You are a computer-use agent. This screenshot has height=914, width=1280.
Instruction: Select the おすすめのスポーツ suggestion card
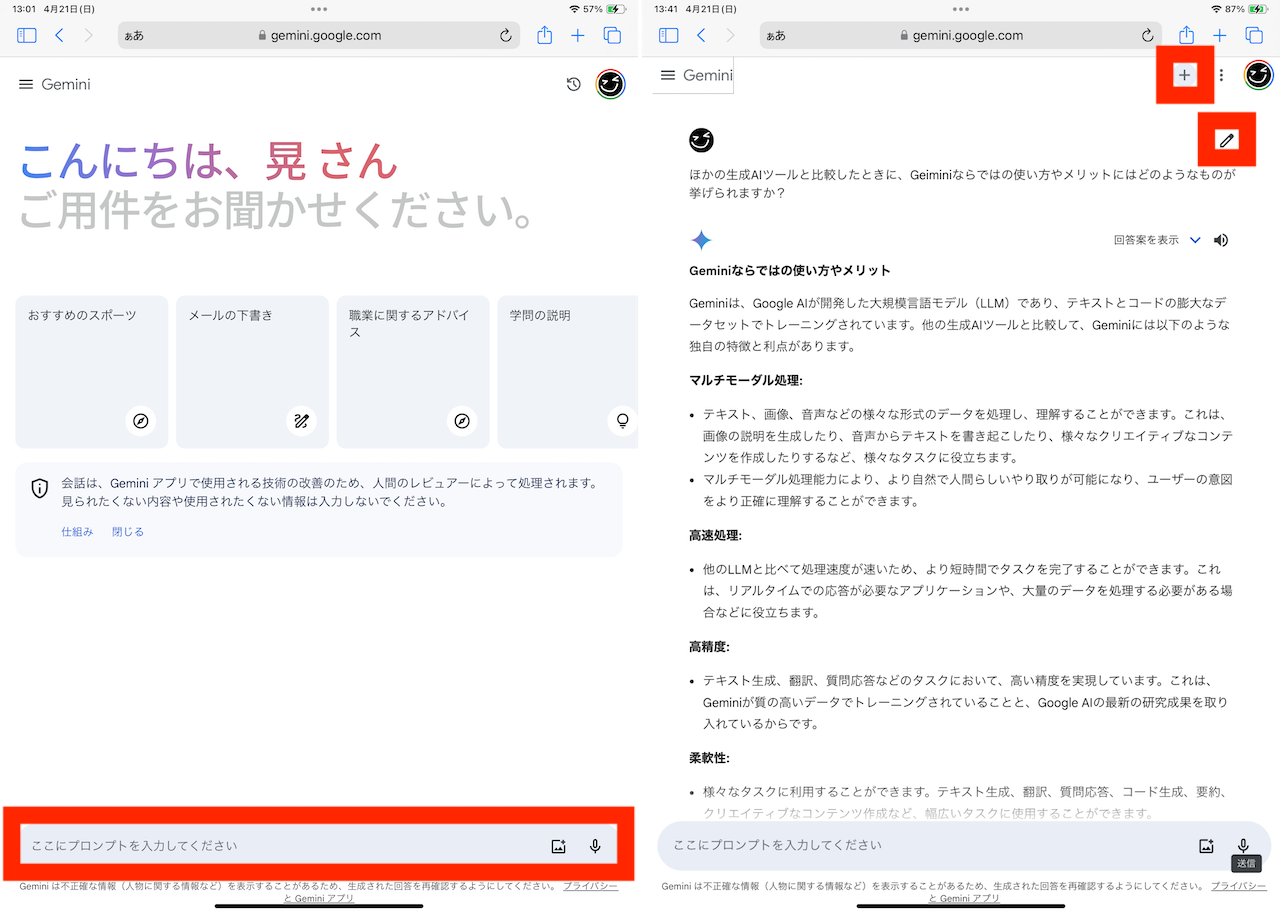92,372
